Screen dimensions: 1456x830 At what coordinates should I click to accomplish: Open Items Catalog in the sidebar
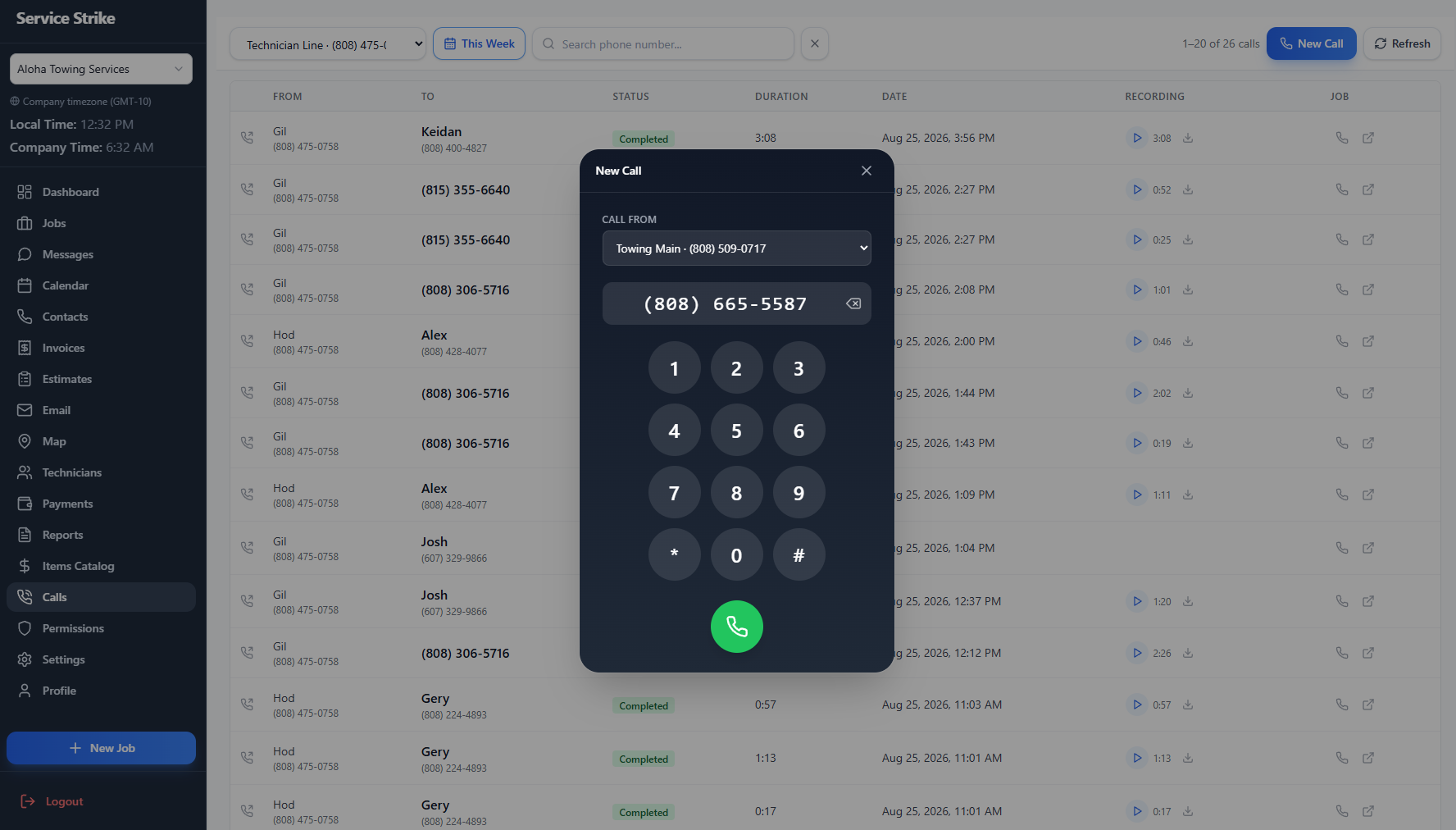101,566
